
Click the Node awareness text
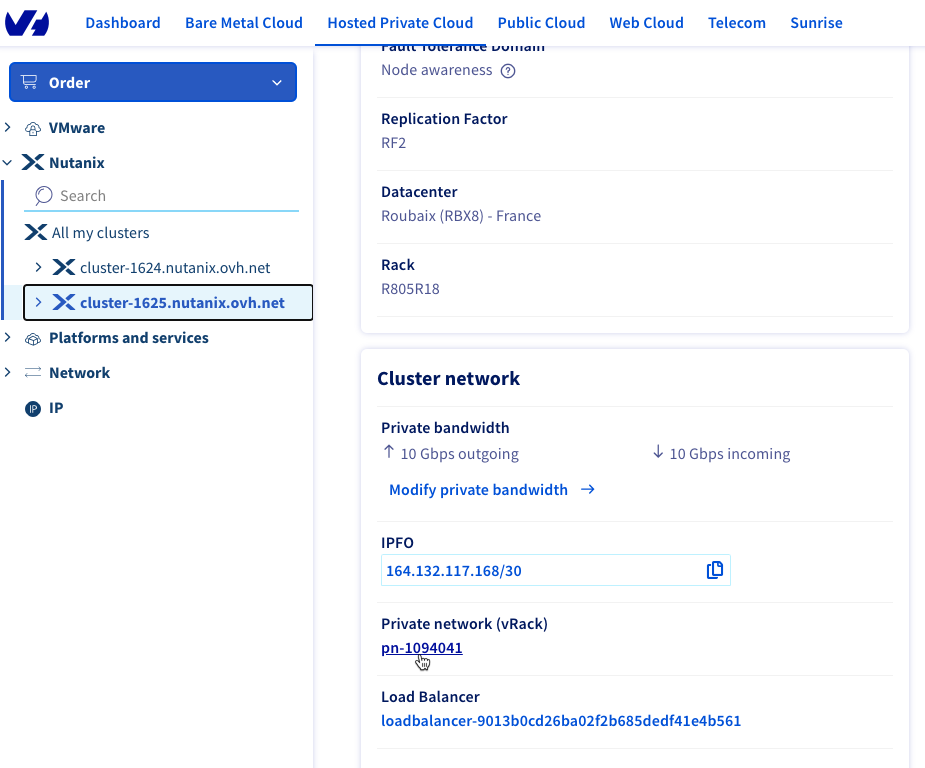click(x=437, y=70)
